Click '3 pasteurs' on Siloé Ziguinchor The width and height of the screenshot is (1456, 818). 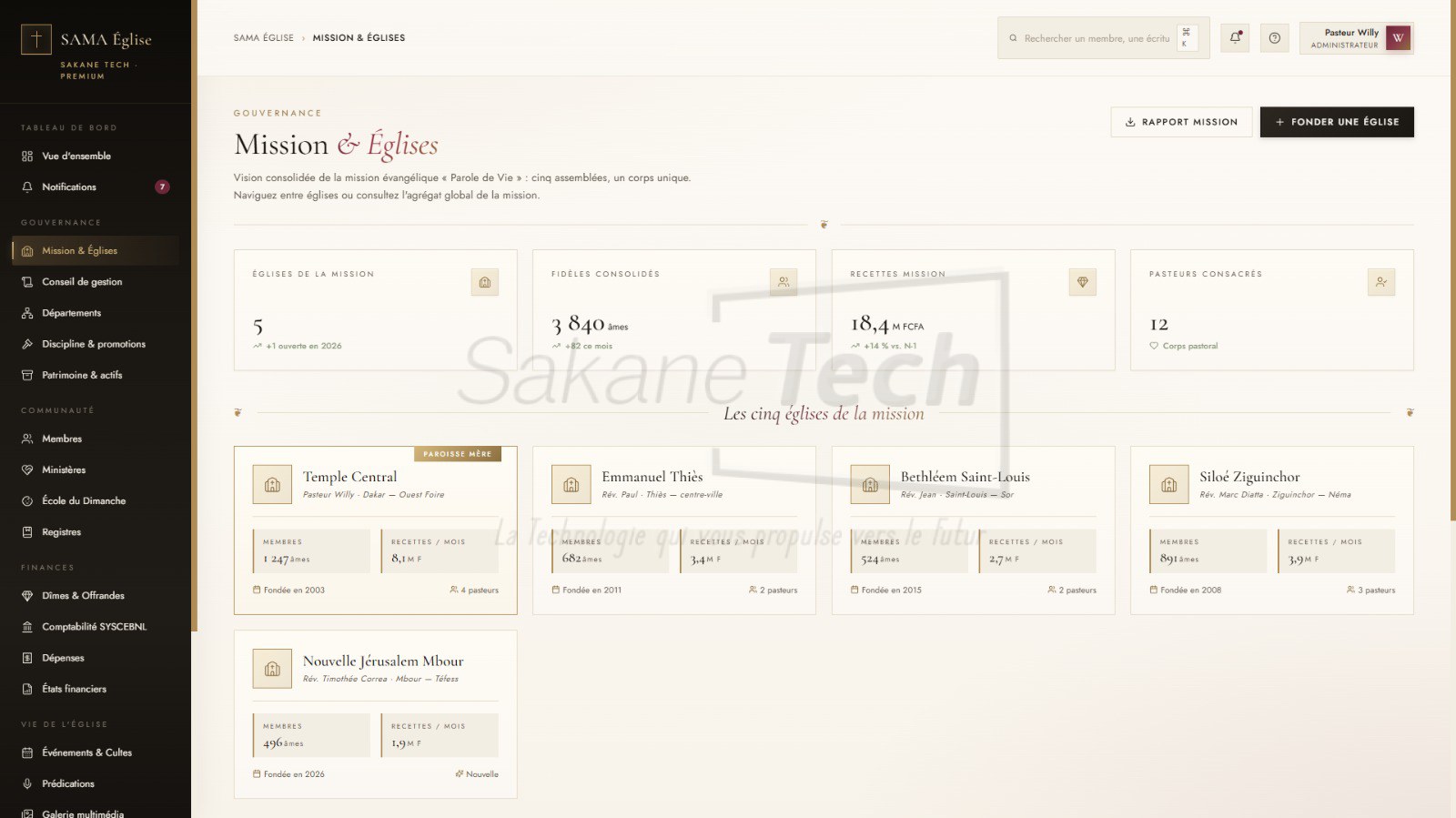[x=1370, y=591]
